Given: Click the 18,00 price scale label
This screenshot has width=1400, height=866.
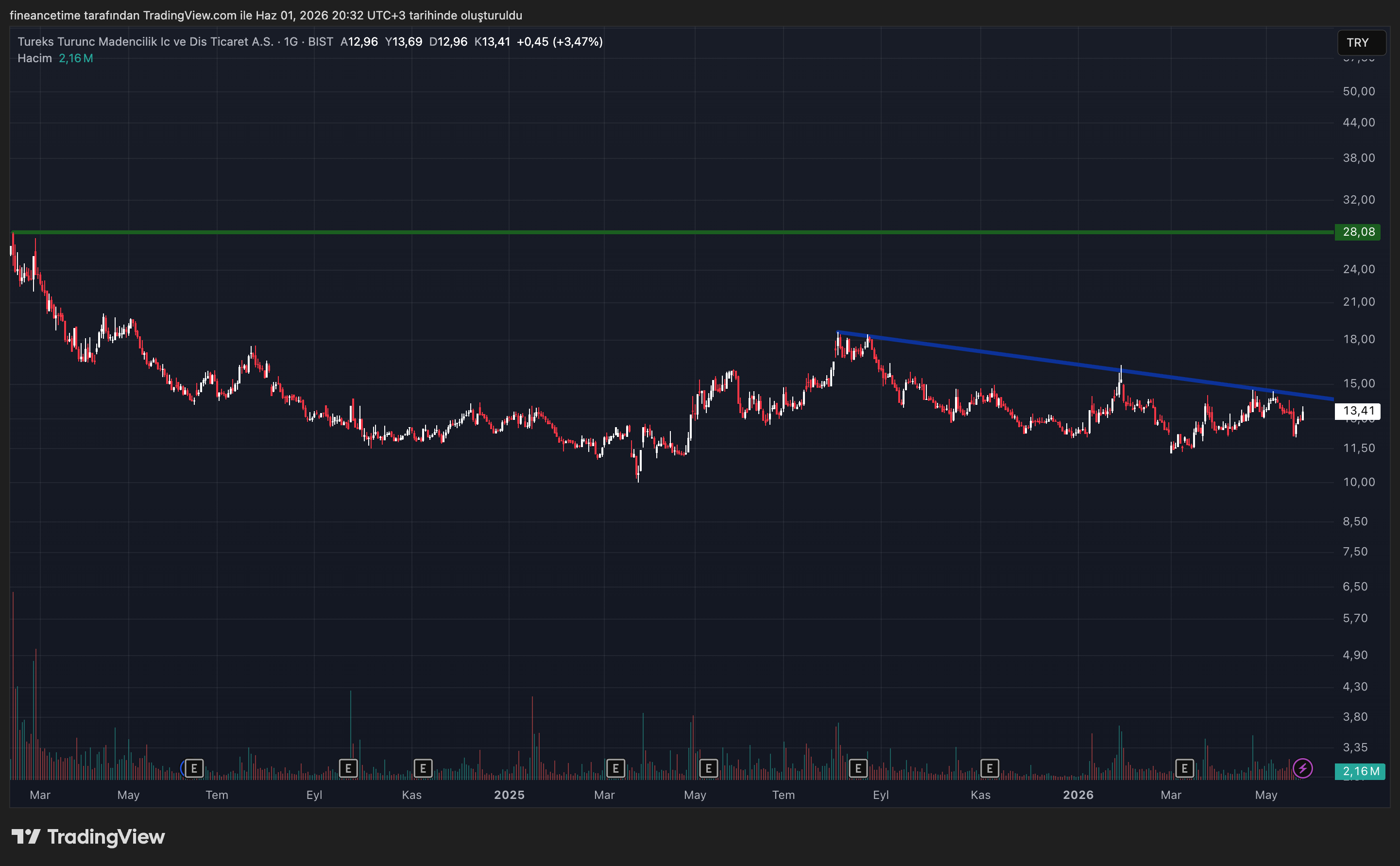Looking at the screenshot, I should pyautogui.click(x=1359, y=340).
